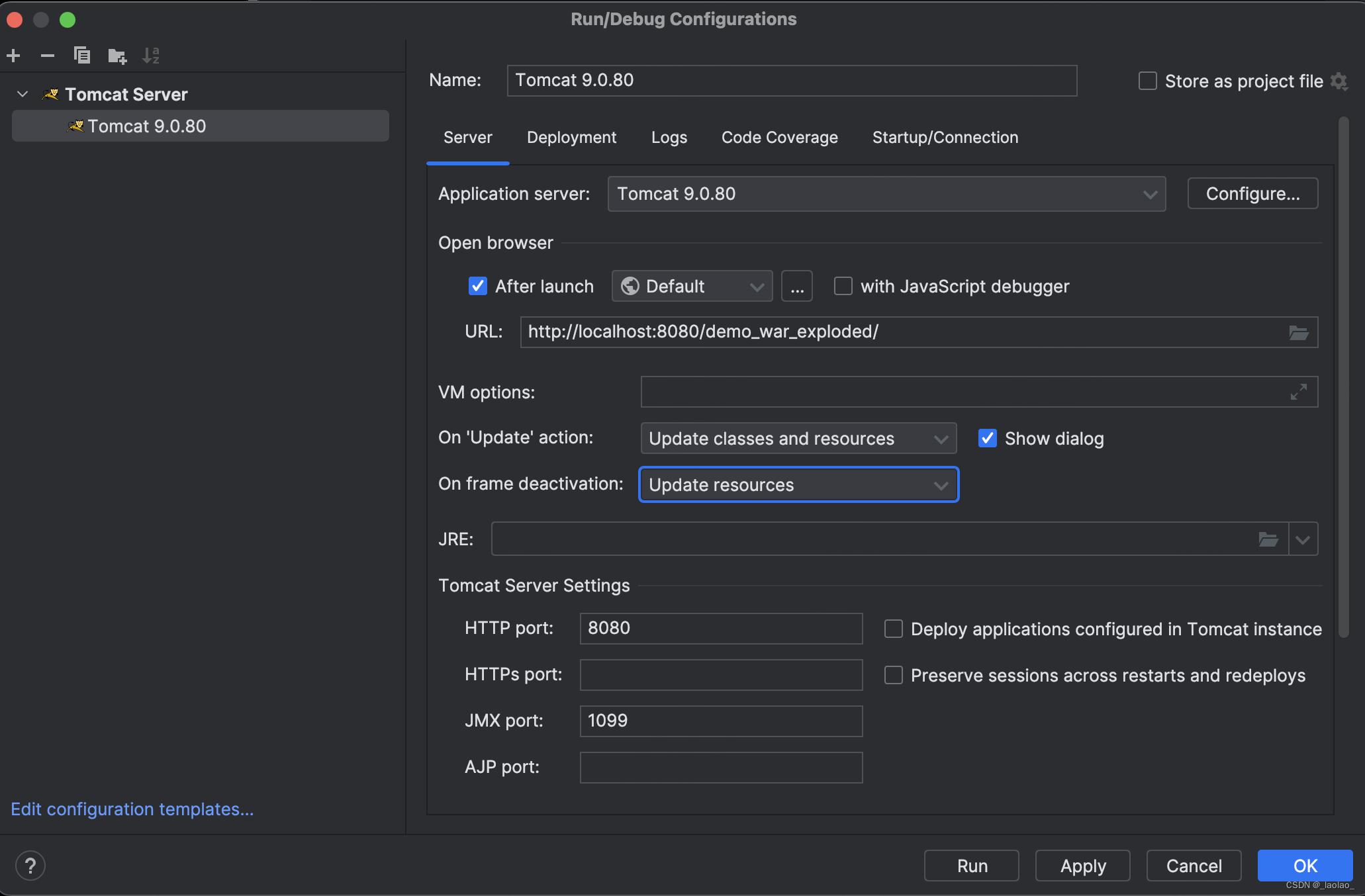Enable Preserve sessions across restarts and redeploys
1365x896 pixels.
click(894, 675)
